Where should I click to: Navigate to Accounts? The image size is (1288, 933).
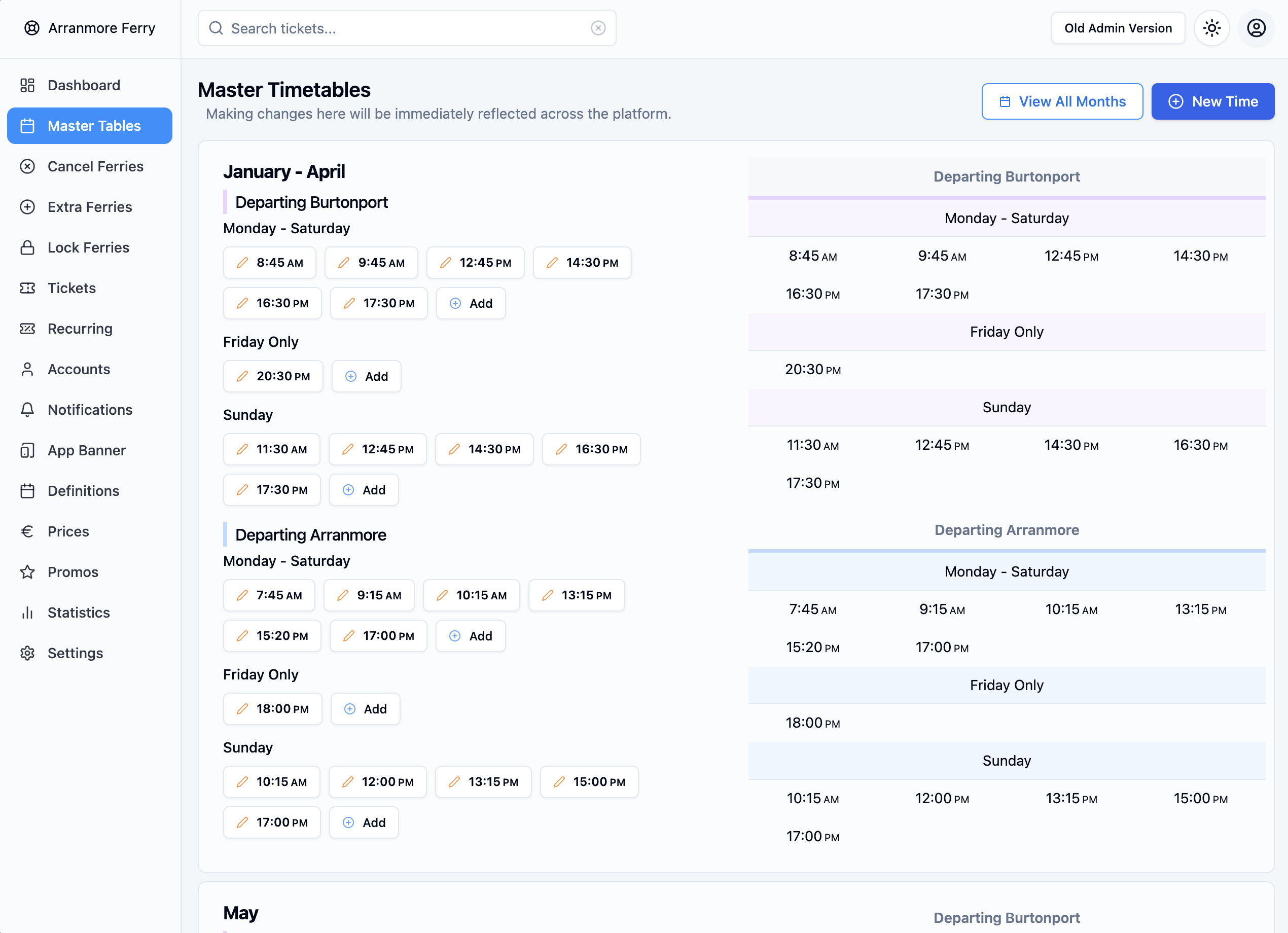tap(90, 369)
